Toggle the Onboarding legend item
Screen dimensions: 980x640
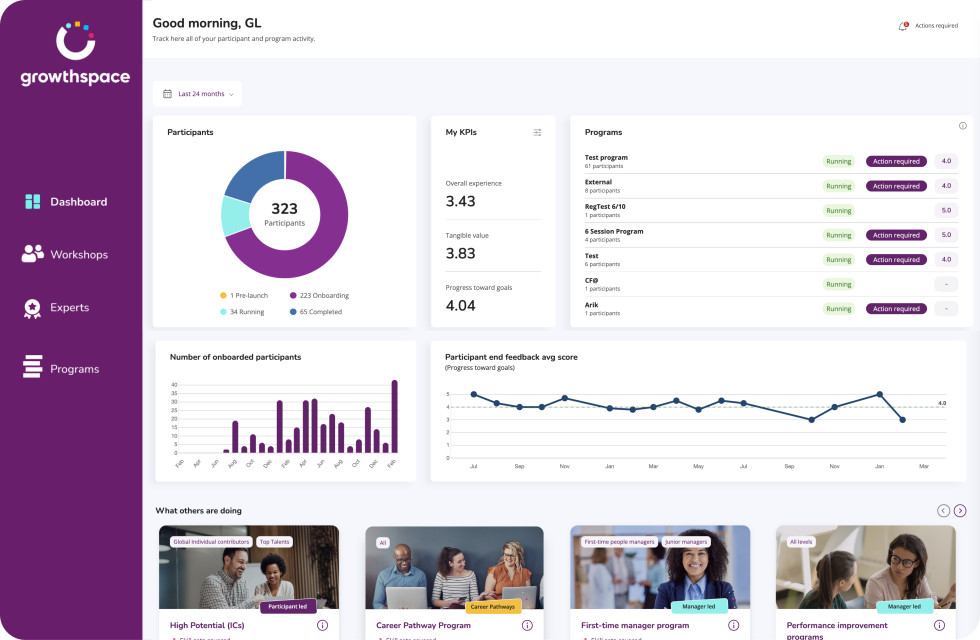pos(318,296)
